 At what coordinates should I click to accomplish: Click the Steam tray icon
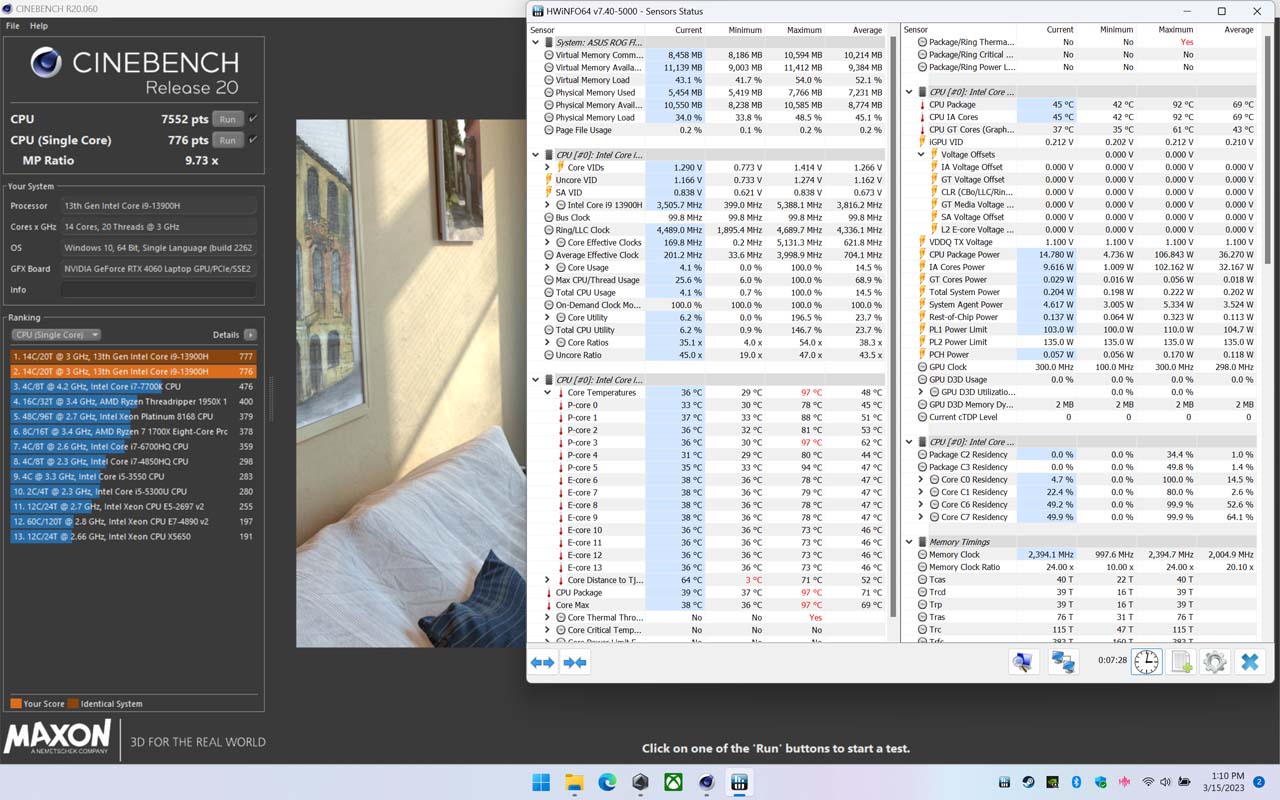(1029, 782)
